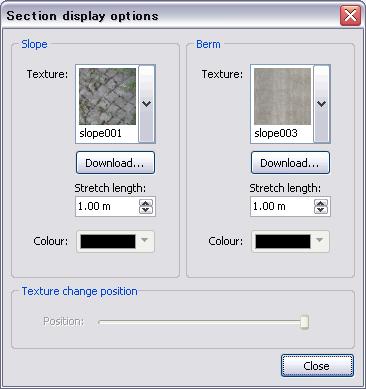Click the black Slope colour swatch
Image resolution: width=366 pixels, height=389 pixels.
click(108, 241)
